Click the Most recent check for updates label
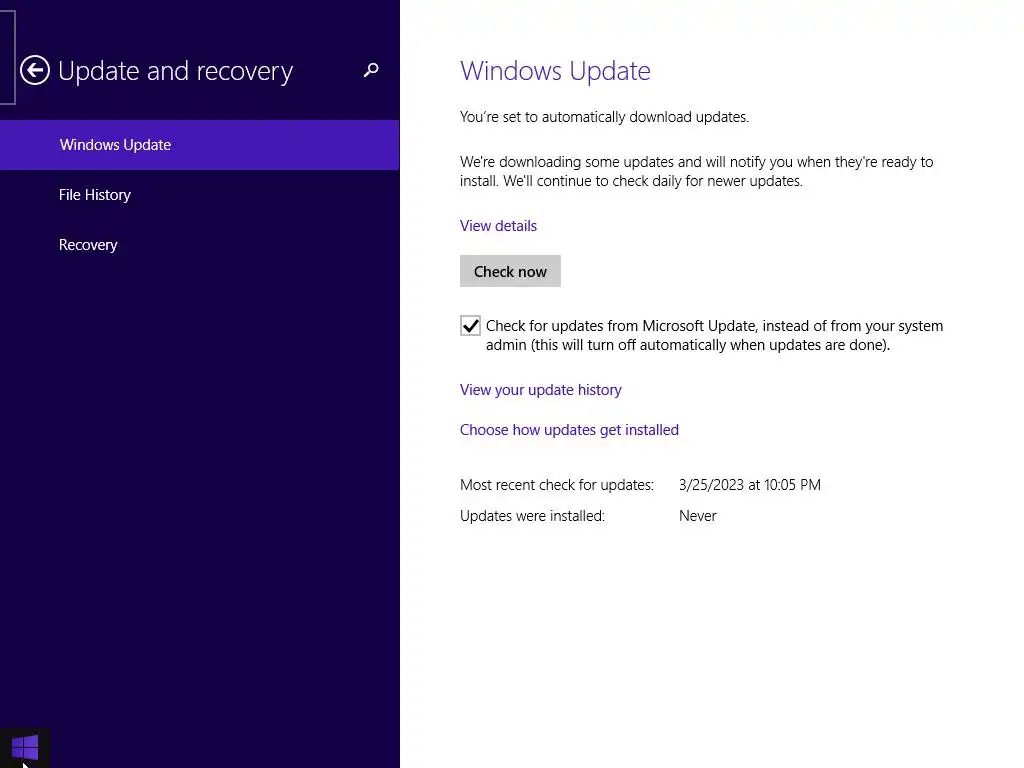This screenshot has width=1024, height=768. tap(556, 485)
